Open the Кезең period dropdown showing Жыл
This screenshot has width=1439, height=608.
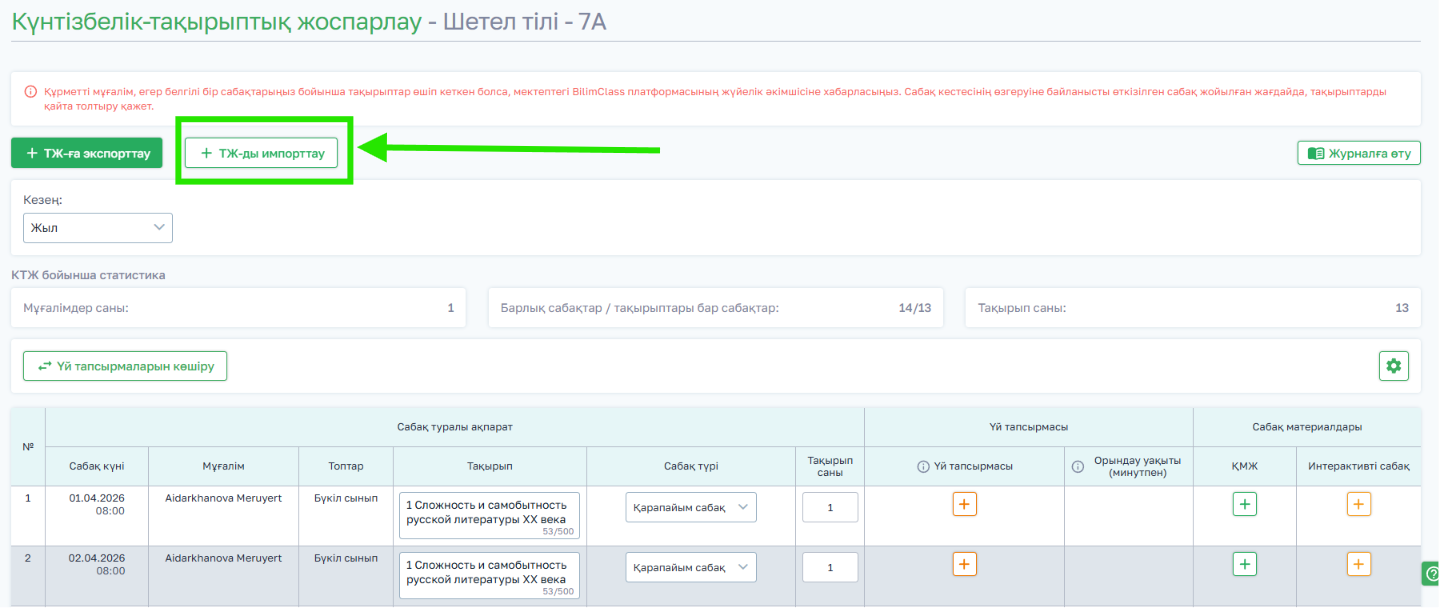point(98,228)
